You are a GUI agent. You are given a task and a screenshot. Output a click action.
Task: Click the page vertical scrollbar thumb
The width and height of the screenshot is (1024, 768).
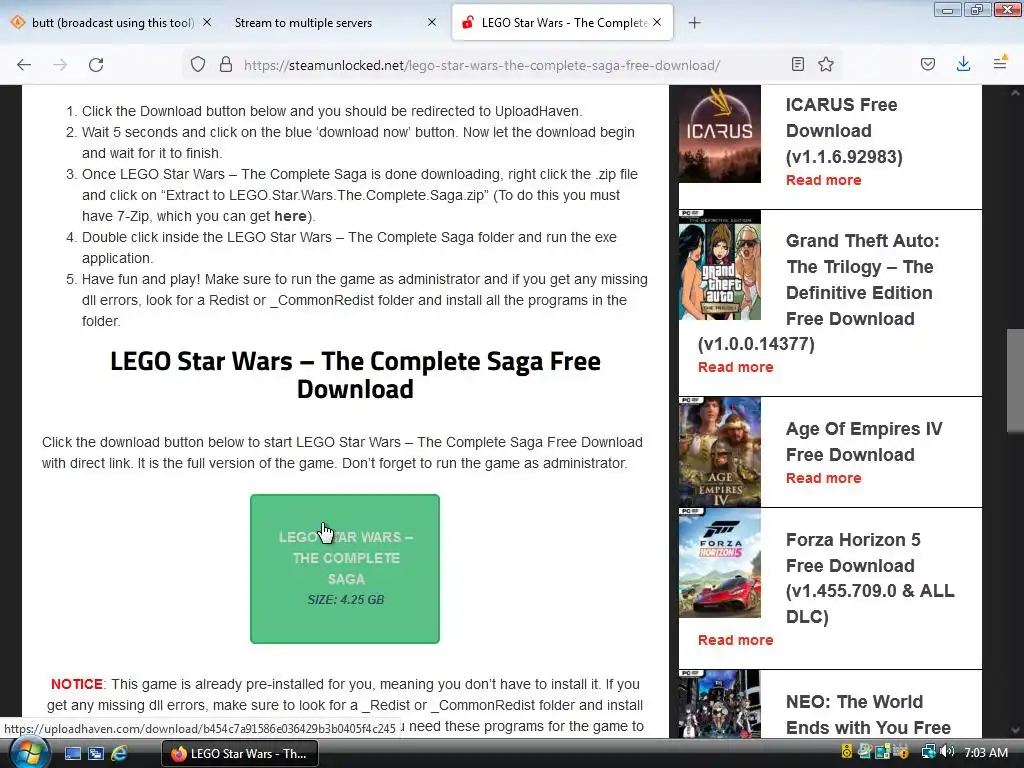(1015, 381)
